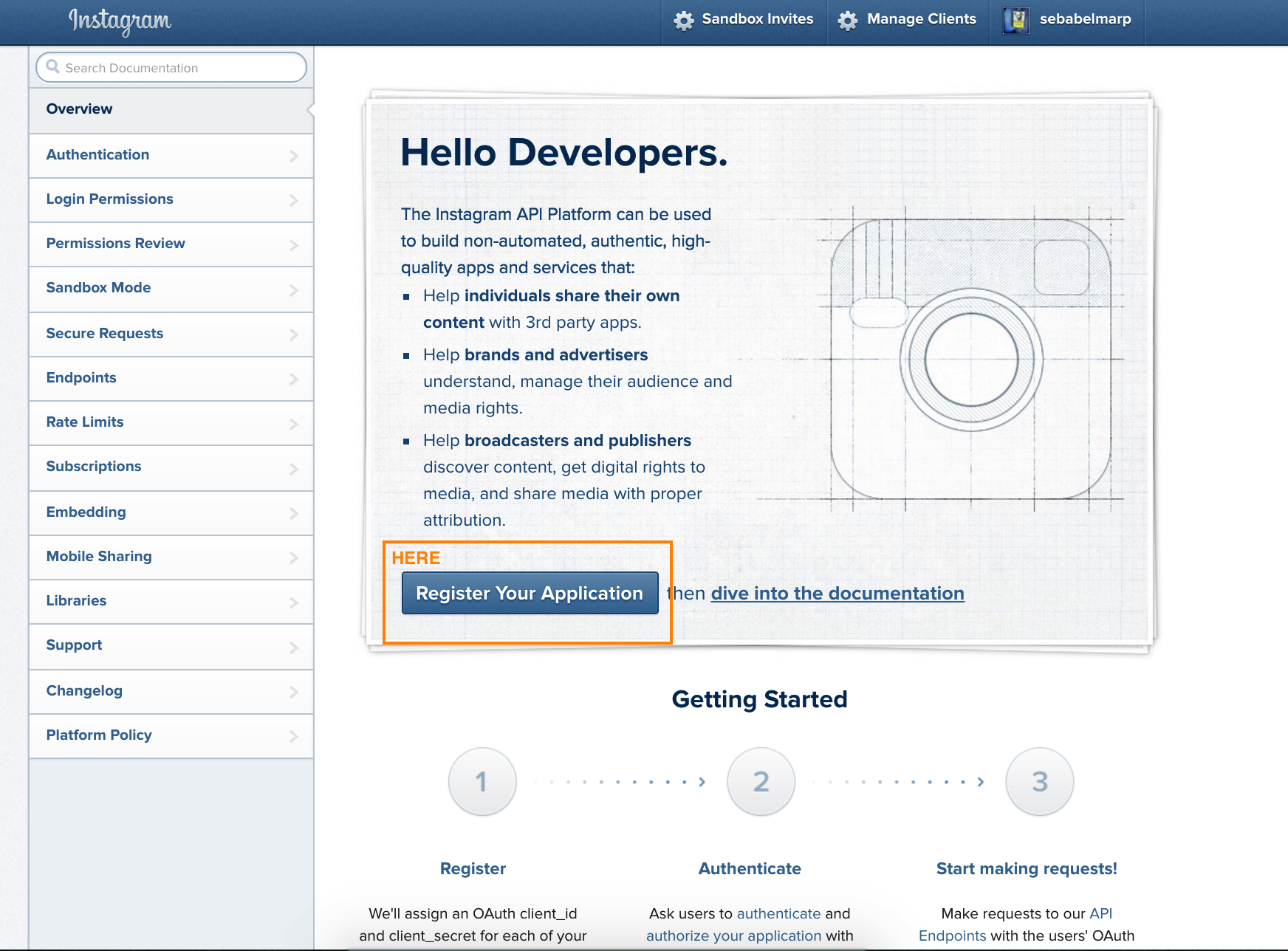Expand the Subscriptions row chevron
Screen dimensions: 1288x951
tap(293, 469)
